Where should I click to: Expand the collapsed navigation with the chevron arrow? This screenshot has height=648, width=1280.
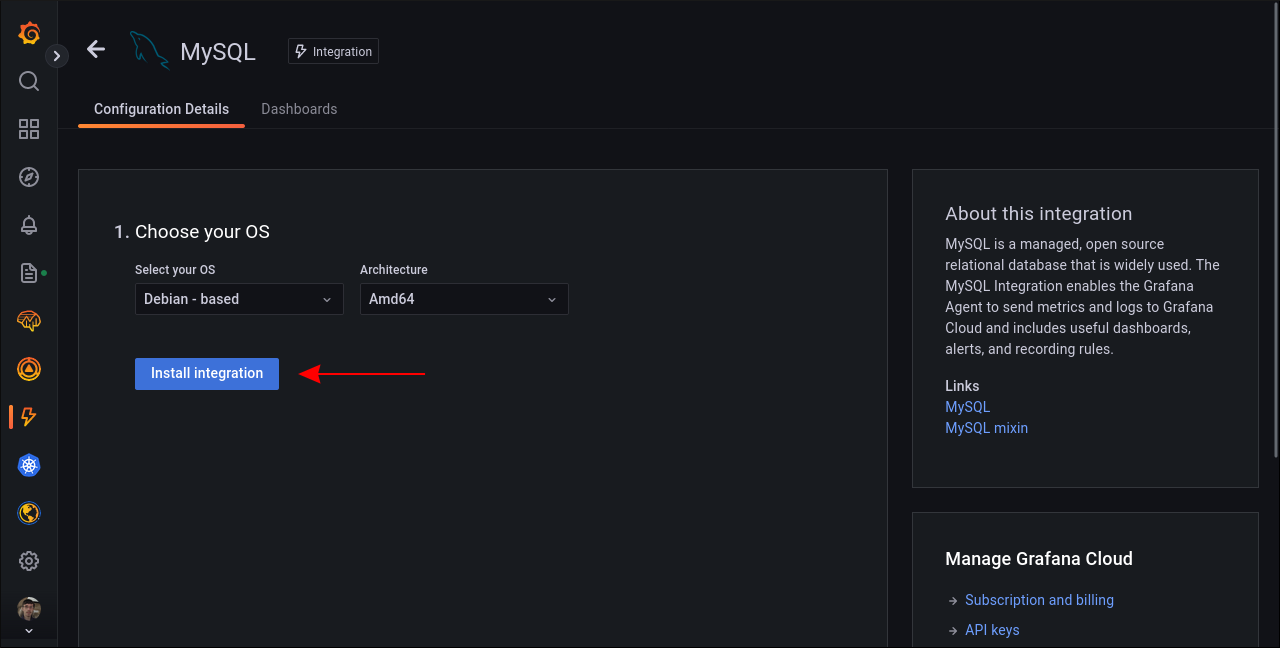[x=56, y=55]
